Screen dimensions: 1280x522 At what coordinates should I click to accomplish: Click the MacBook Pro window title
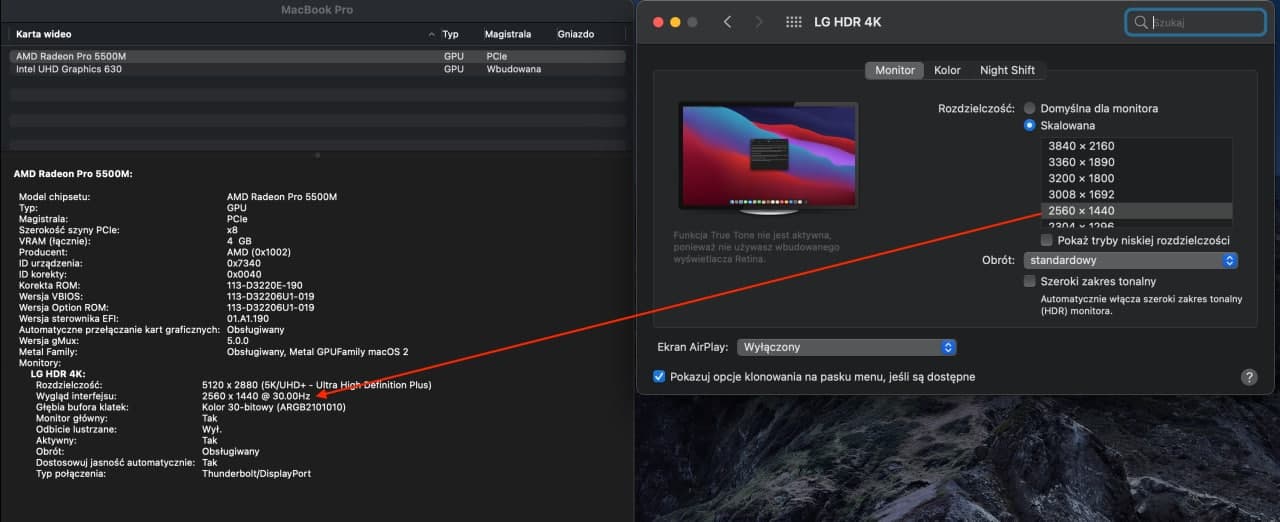pos(318,10)
